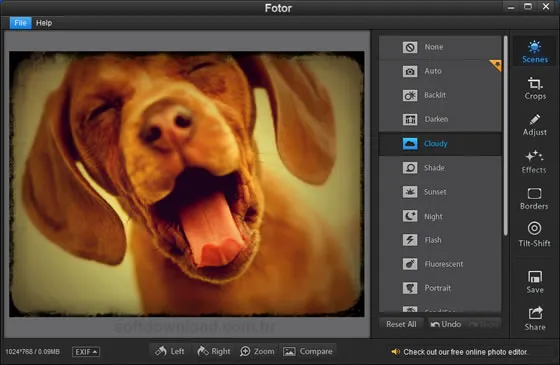Share the photo with Share icon
The height and width of the screenshot is (365, 560).
click(x=535, y=318)
